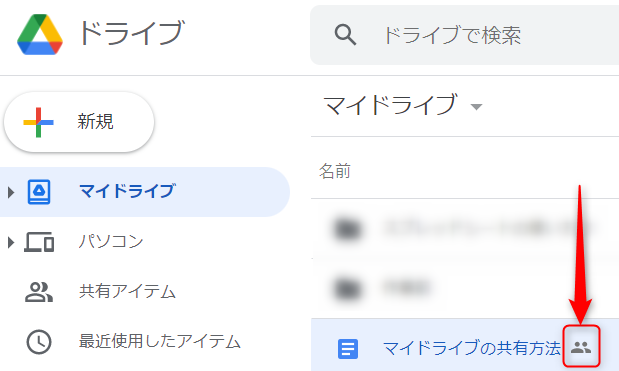The image size is (619, 371).
Task: Click the マイドライブ drive icon in sidebar
Action: (x=39, y=192)
